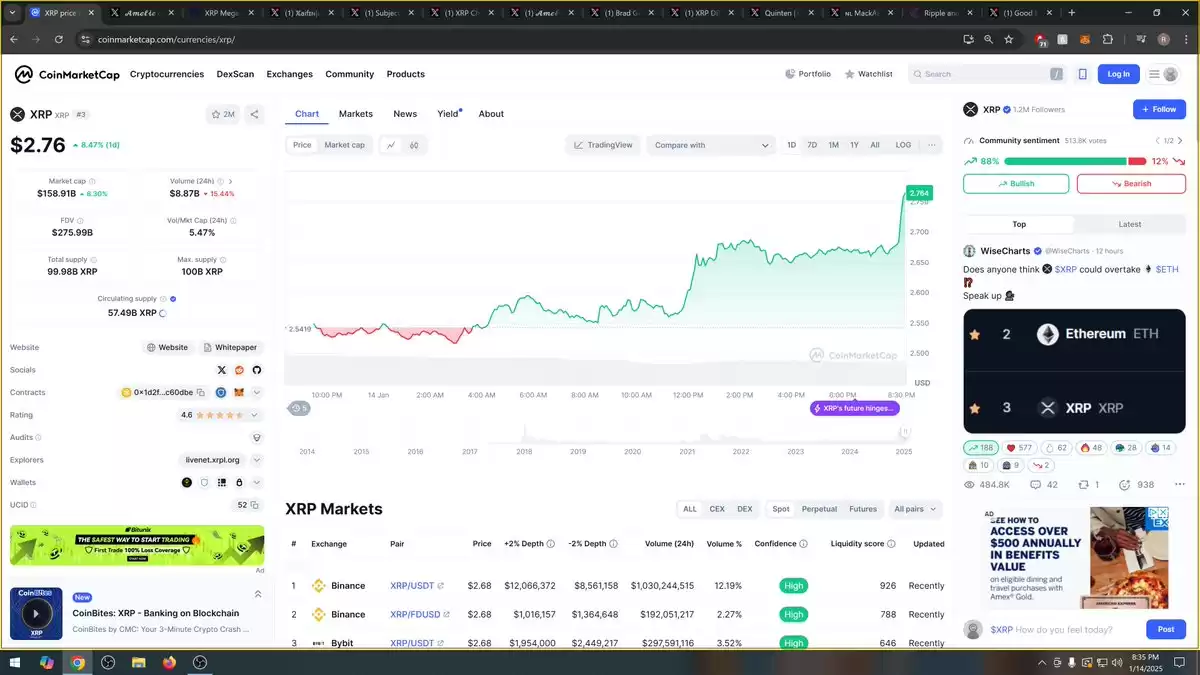
Task: Copy the 0x1d2f...c60dbe contract address
Action: [200, 393]
